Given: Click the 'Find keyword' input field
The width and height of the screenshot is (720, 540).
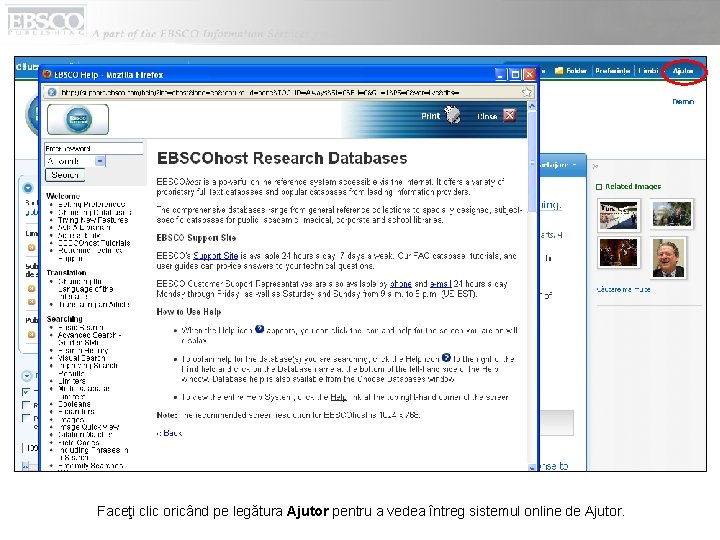Looking at the screenshot, I should point(94,148).
